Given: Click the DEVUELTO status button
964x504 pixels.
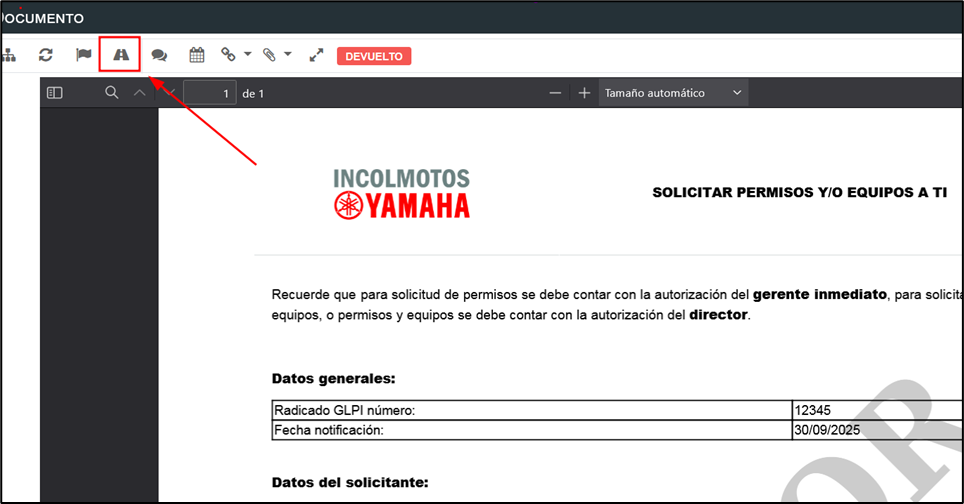Looking at the screenshot, I should point(374,56).
